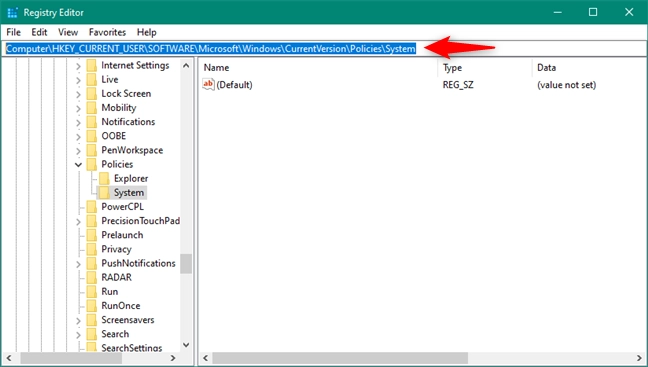Expand the Internet Settings key

pos(79,66)
